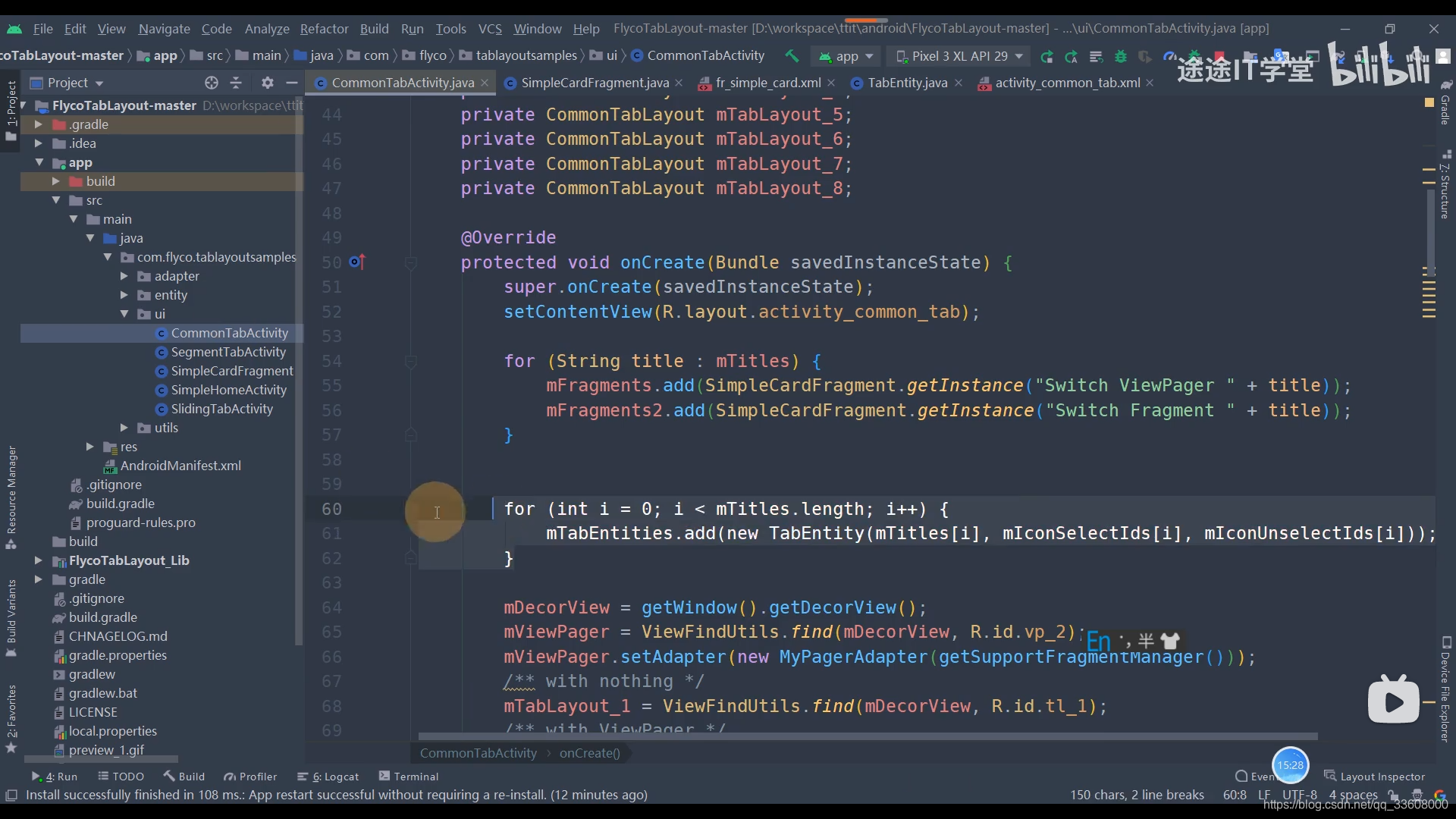
Task: Click the Make Project hammer icon
Action: pyautogui.click(x=792, y=55)
